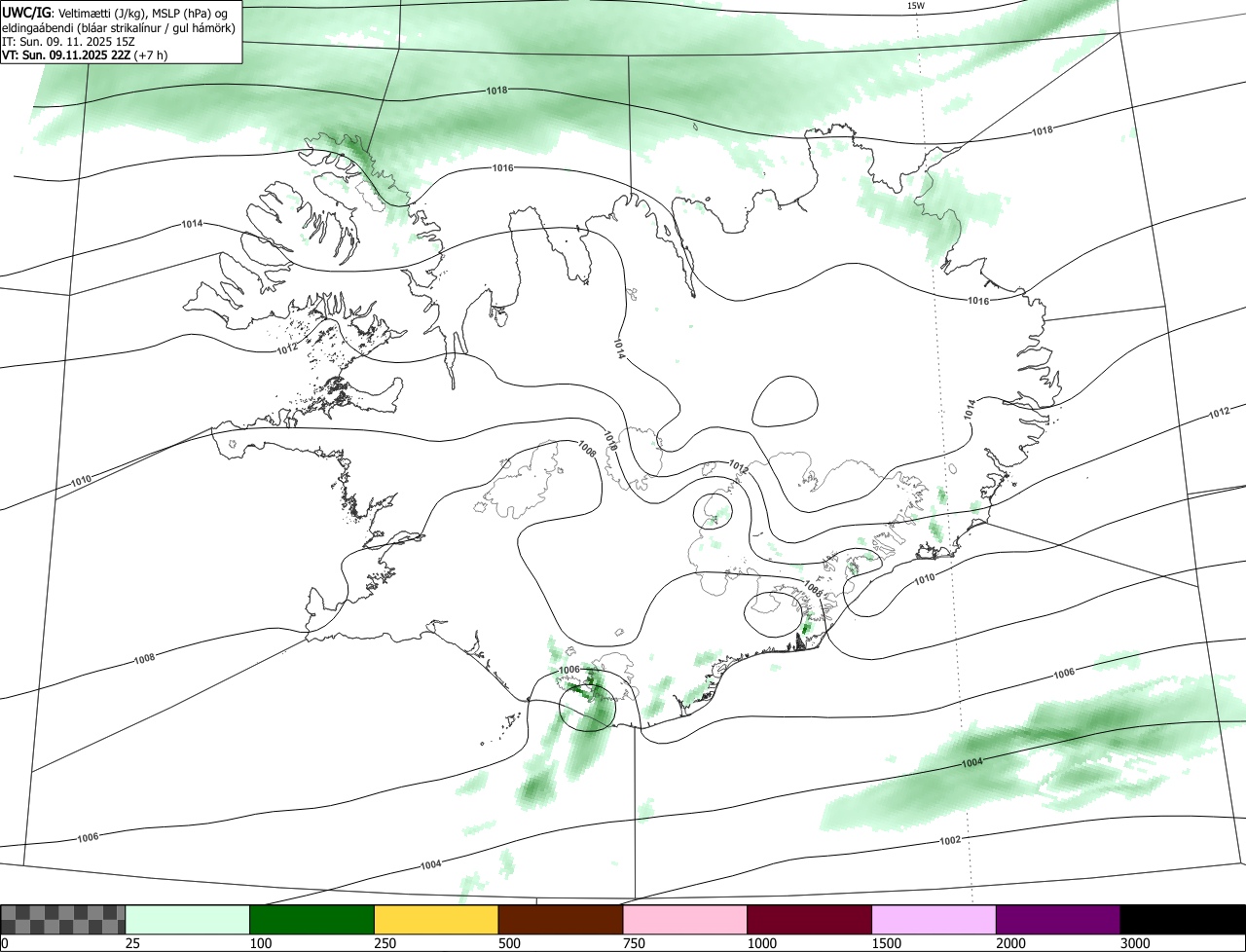
Task: Click the "VT: Sun. 09.11.2025 22Z (+7 h)" line
Action: (x=85, y=55)
